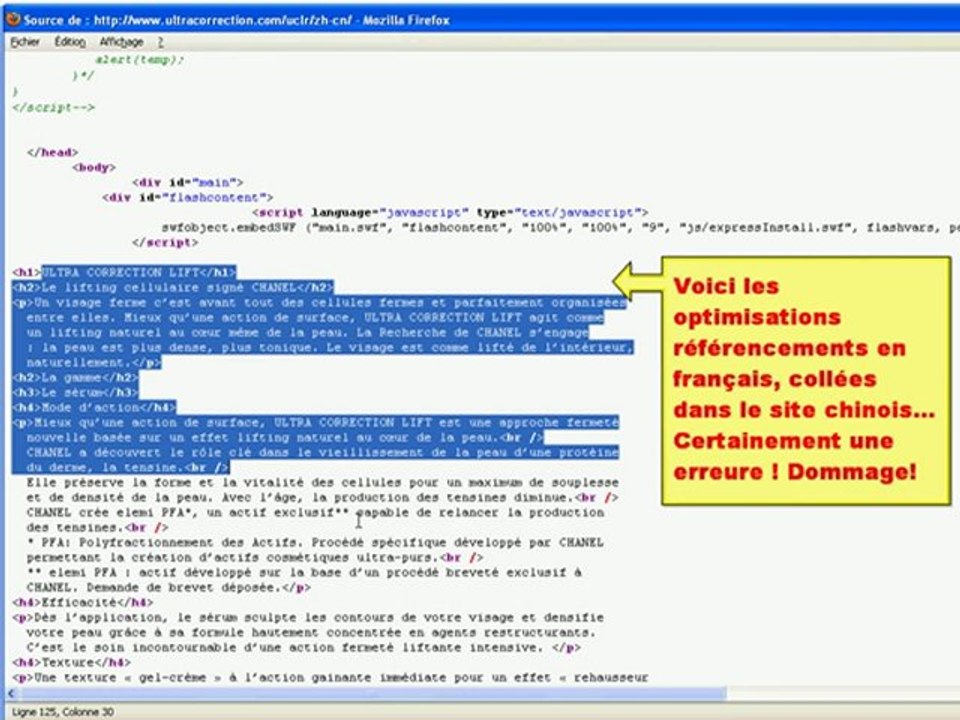Click the div id="main" line

click(187, 182)
